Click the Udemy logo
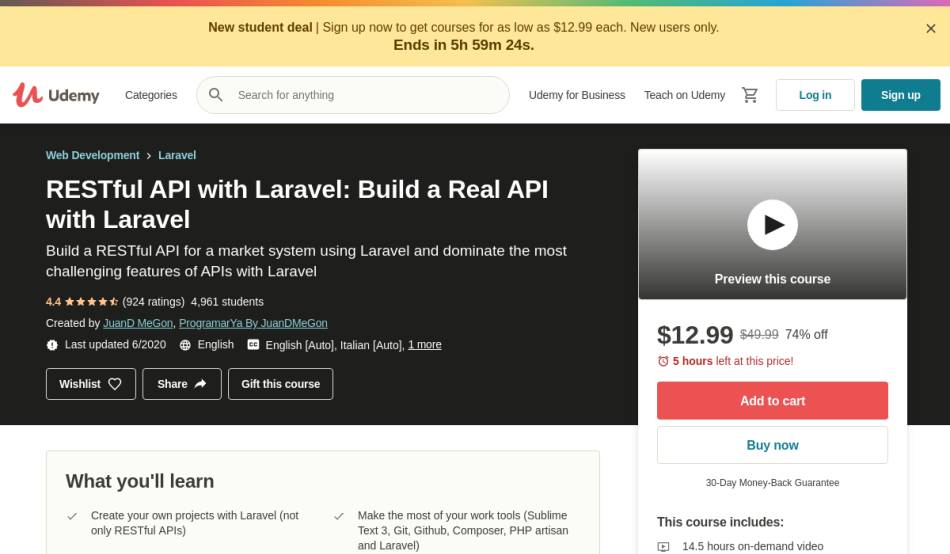Image resolution: width=950 pixels, height=554 pixels. [x=56, y=95]
